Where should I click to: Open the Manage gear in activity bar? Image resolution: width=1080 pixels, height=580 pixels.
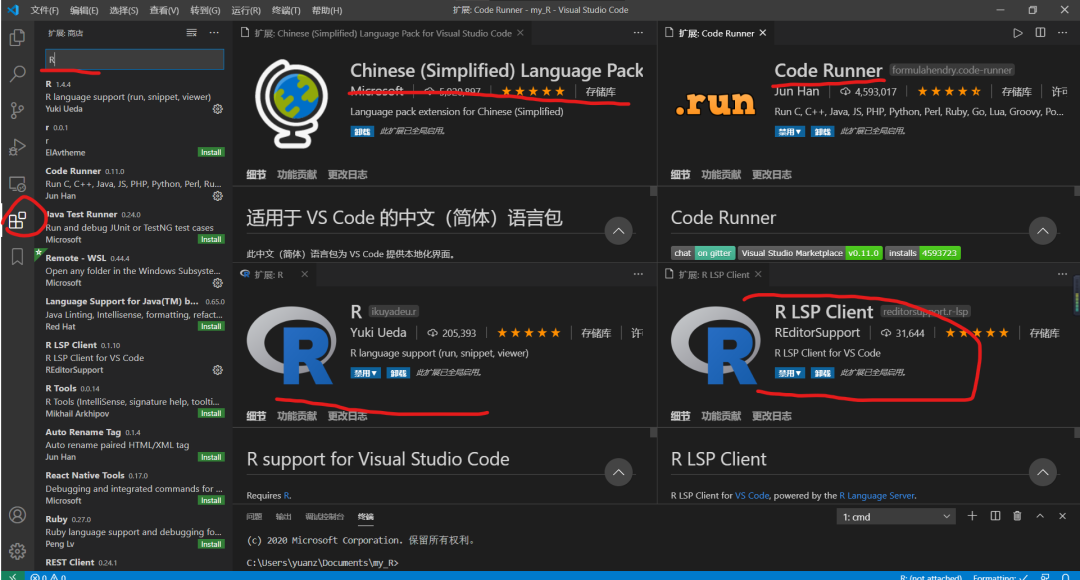[17, 551]
